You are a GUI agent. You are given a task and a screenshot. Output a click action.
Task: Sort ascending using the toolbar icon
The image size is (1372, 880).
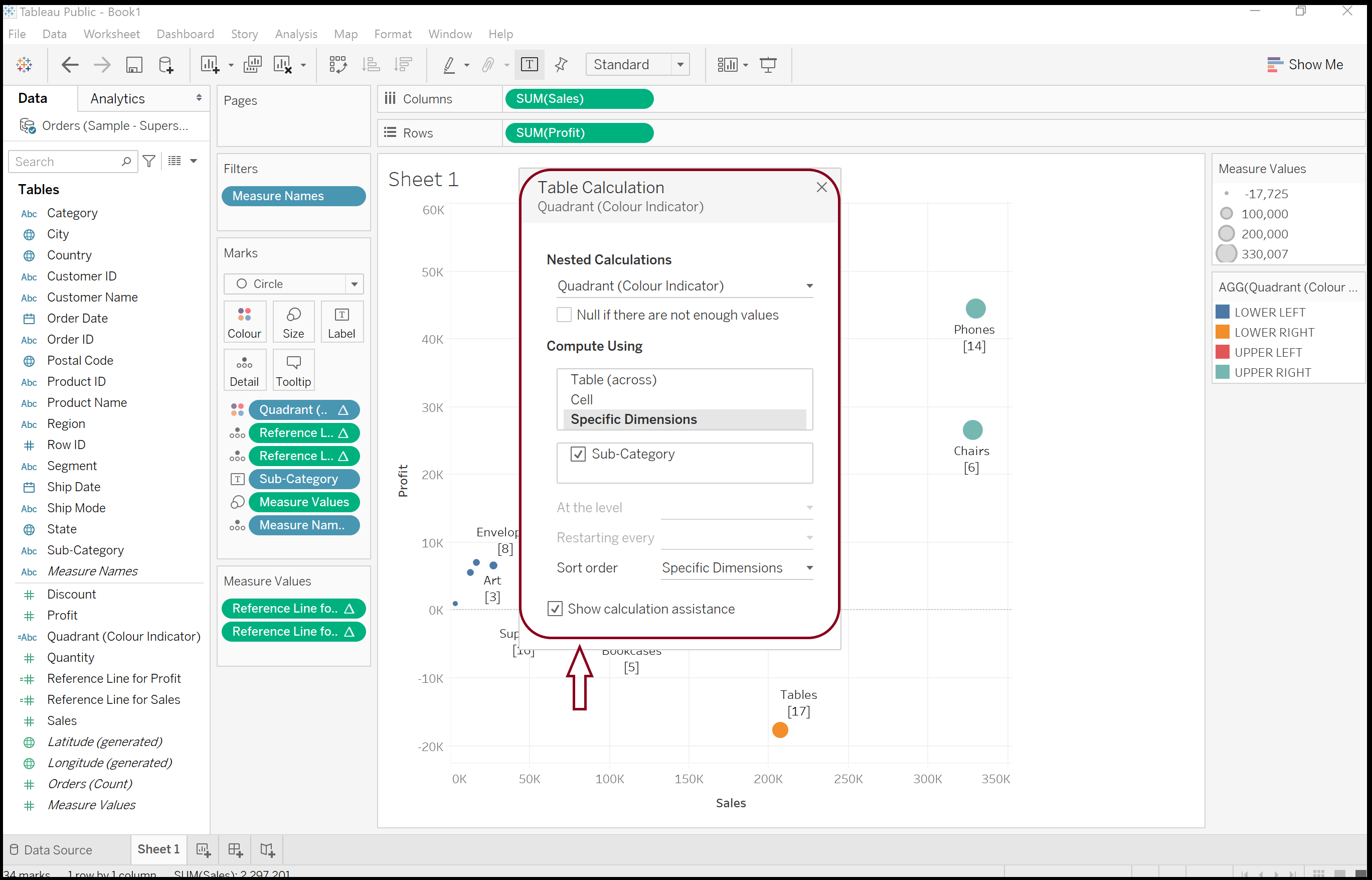click(x=371, y=65)
